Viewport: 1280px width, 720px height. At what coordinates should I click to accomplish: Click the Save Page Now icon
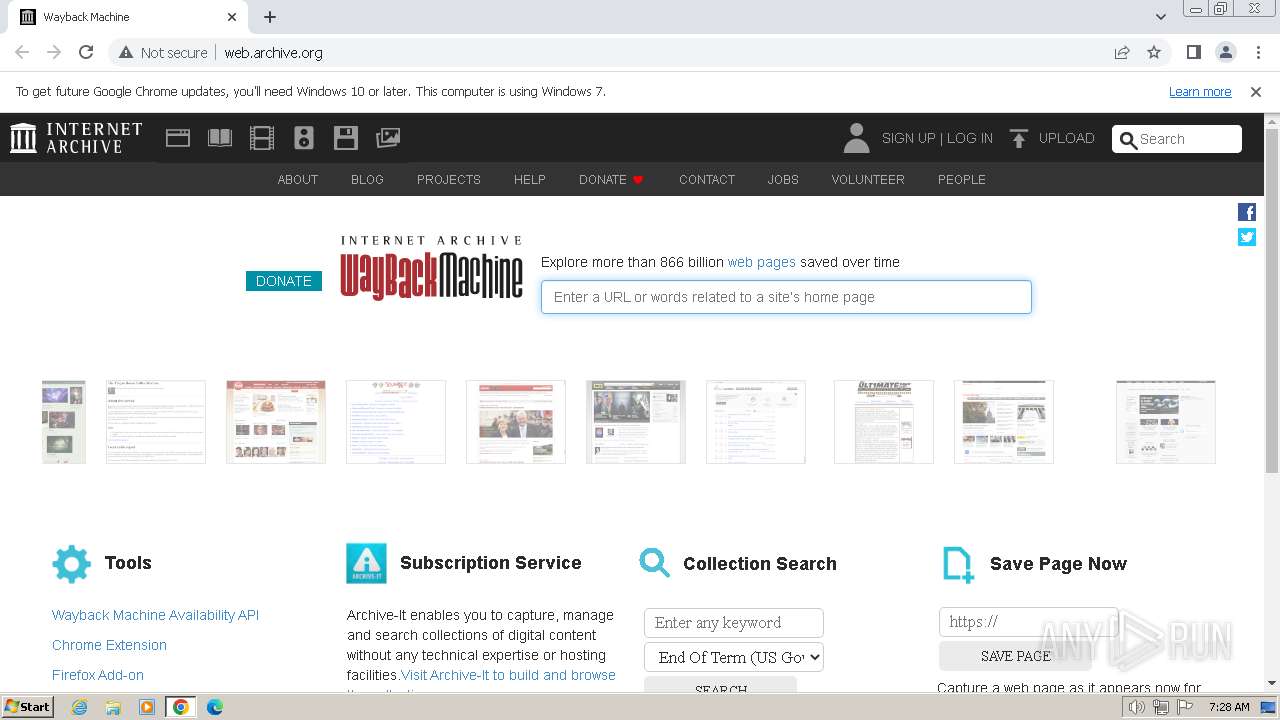pos(958,565)
